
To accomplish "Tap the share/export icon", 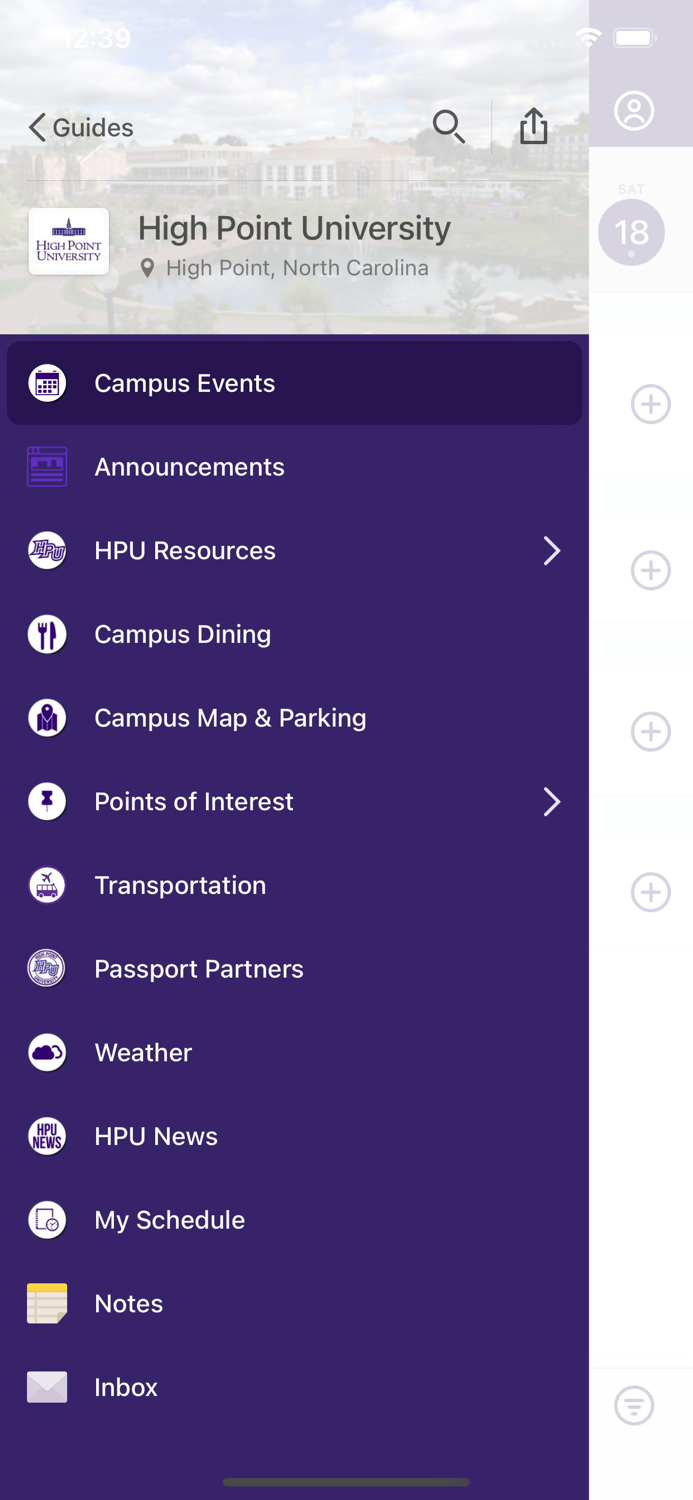I will pos(533,126).
